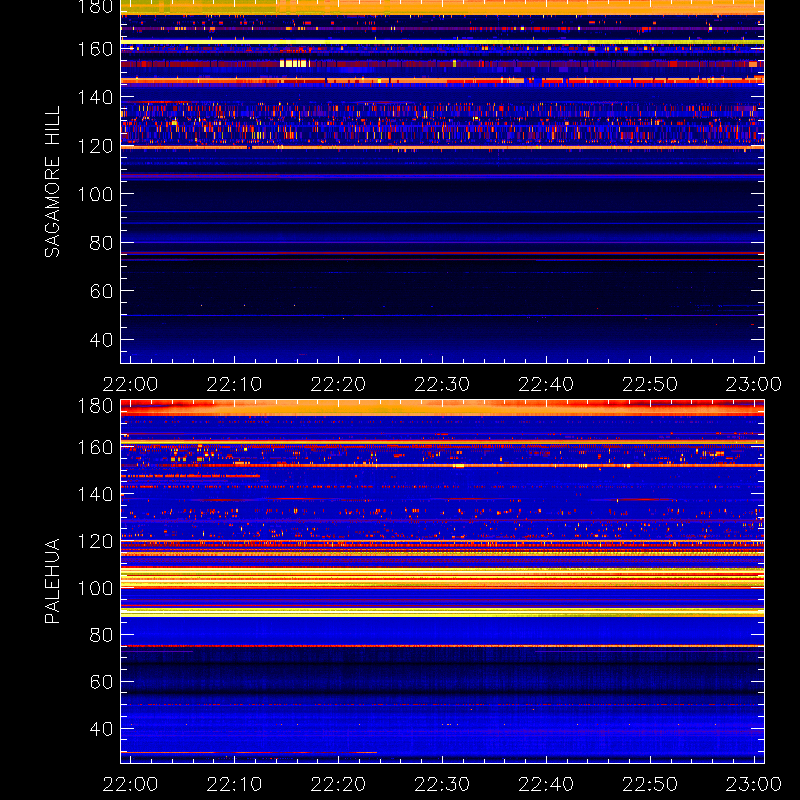Select 22:40 label under Sagamore Hill plot
This screenshot has width=800, height=800.
(546, 384)
